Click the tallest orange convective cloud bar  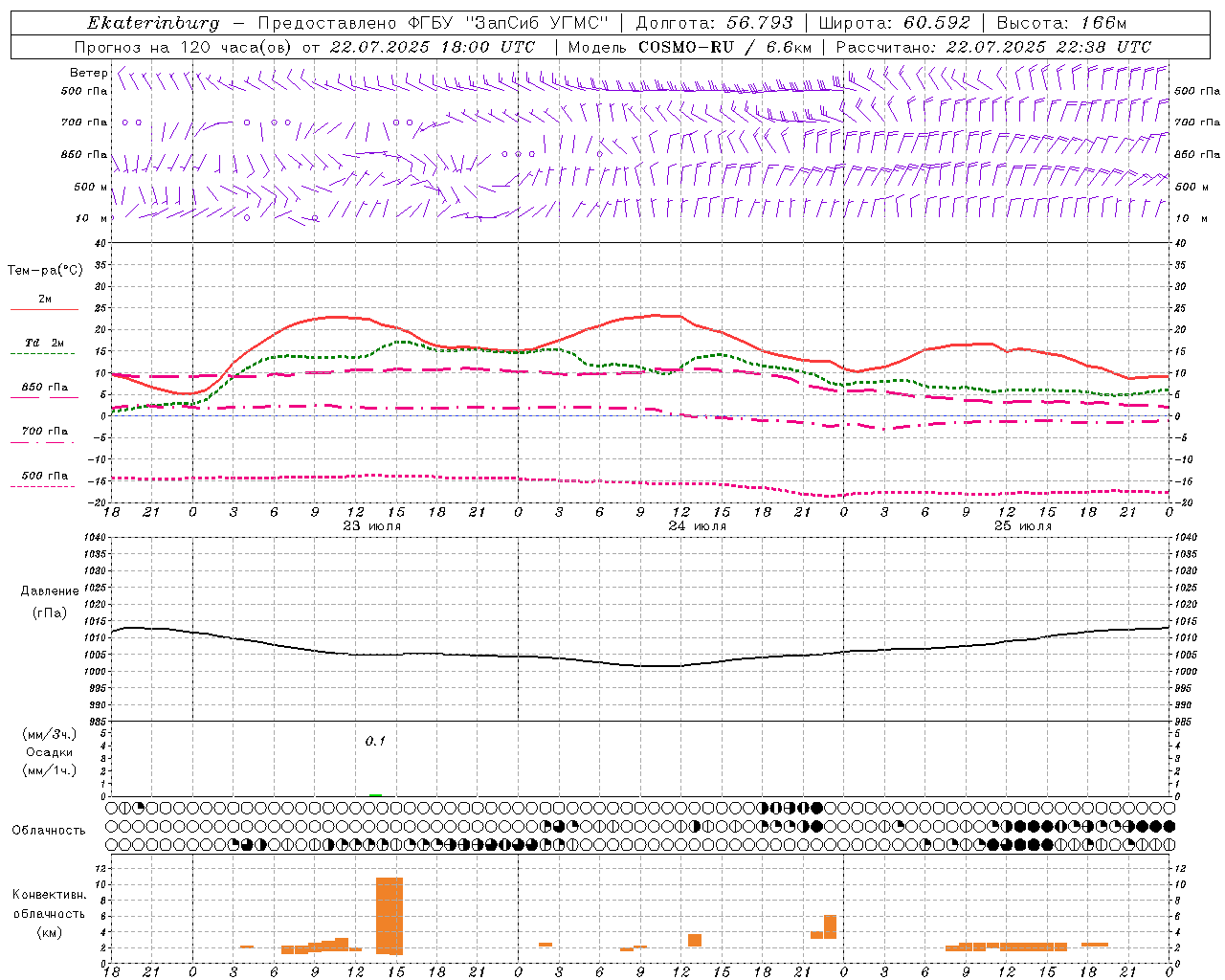click(x=390, y=916)
